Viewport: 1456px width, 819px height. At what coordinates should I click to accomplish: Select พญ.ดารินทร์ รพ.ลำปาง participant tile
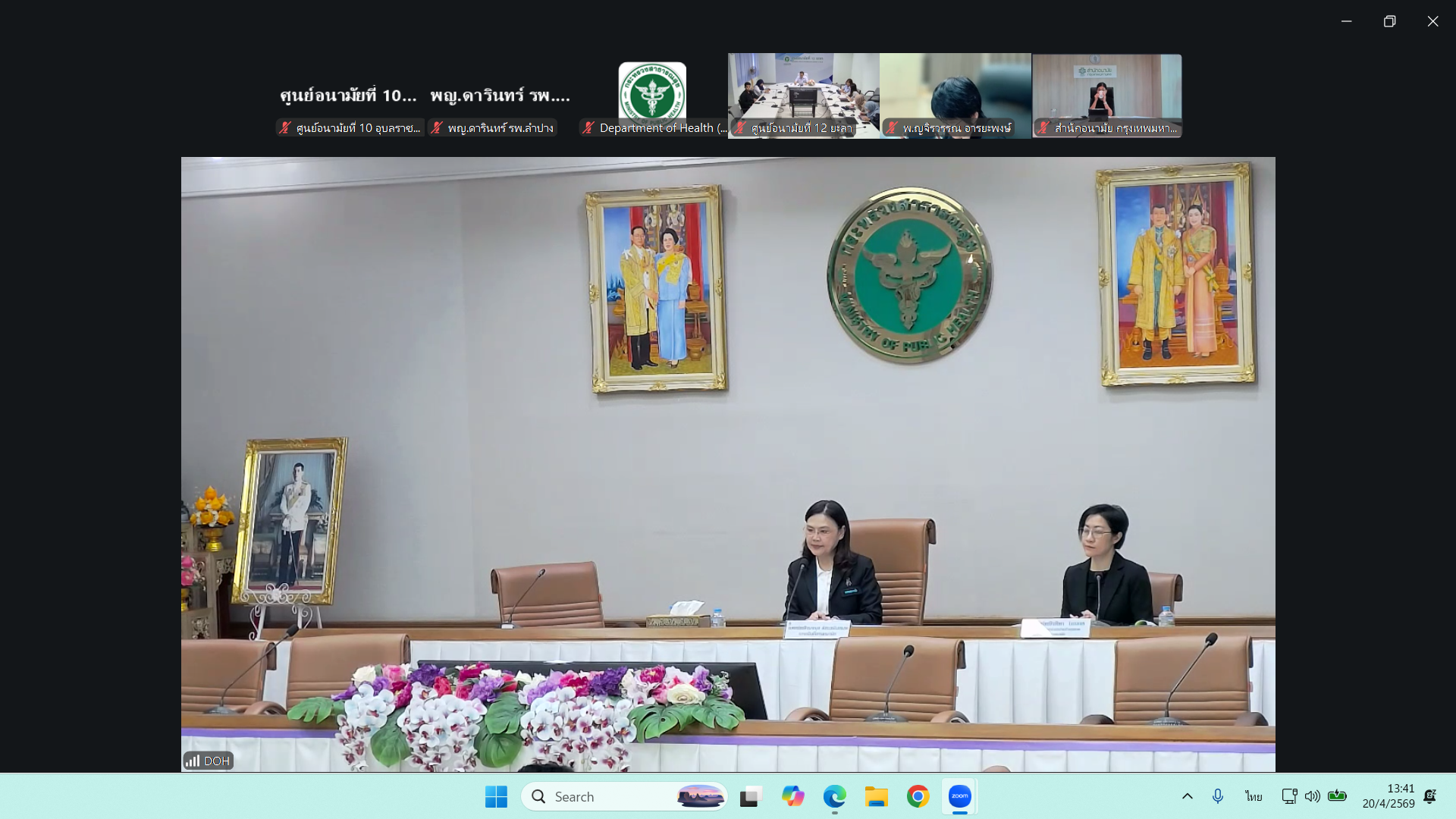click(500, 96)
